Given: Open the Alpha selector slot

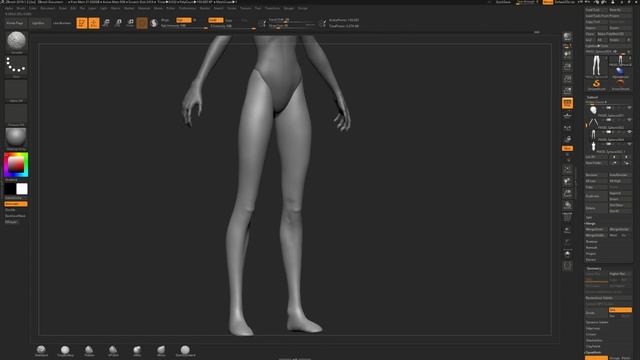Looking at the screenshot, I should [x=16, y=90].
